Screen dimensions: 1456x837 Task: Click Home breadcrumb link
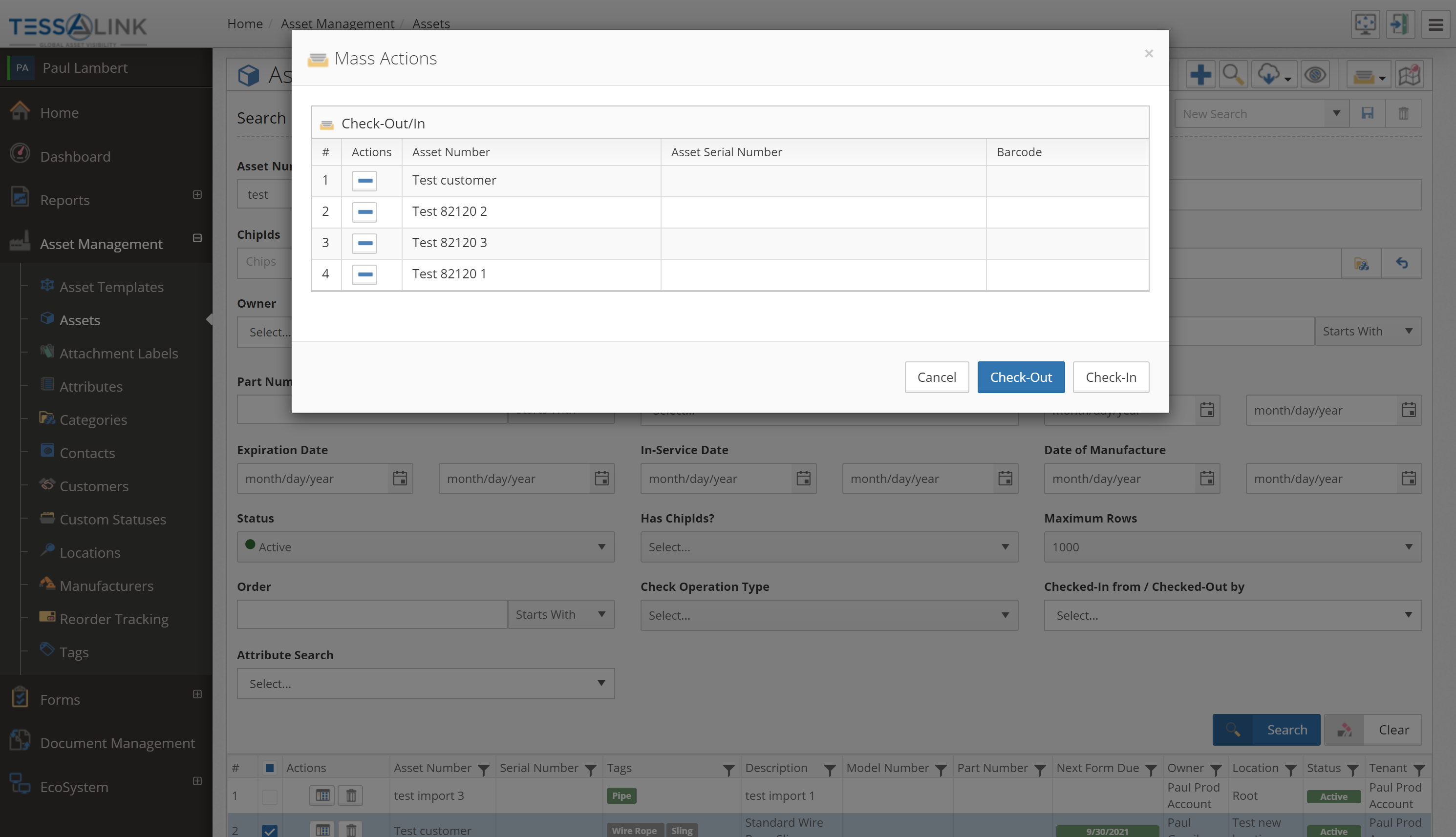(244, 23)
